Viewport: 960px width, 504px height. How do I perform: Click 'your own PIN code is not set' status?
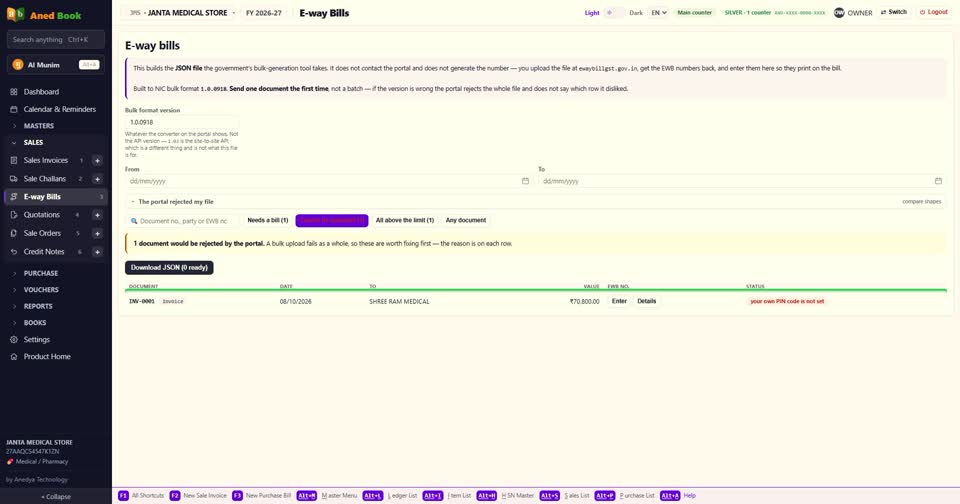click(787, 301)
